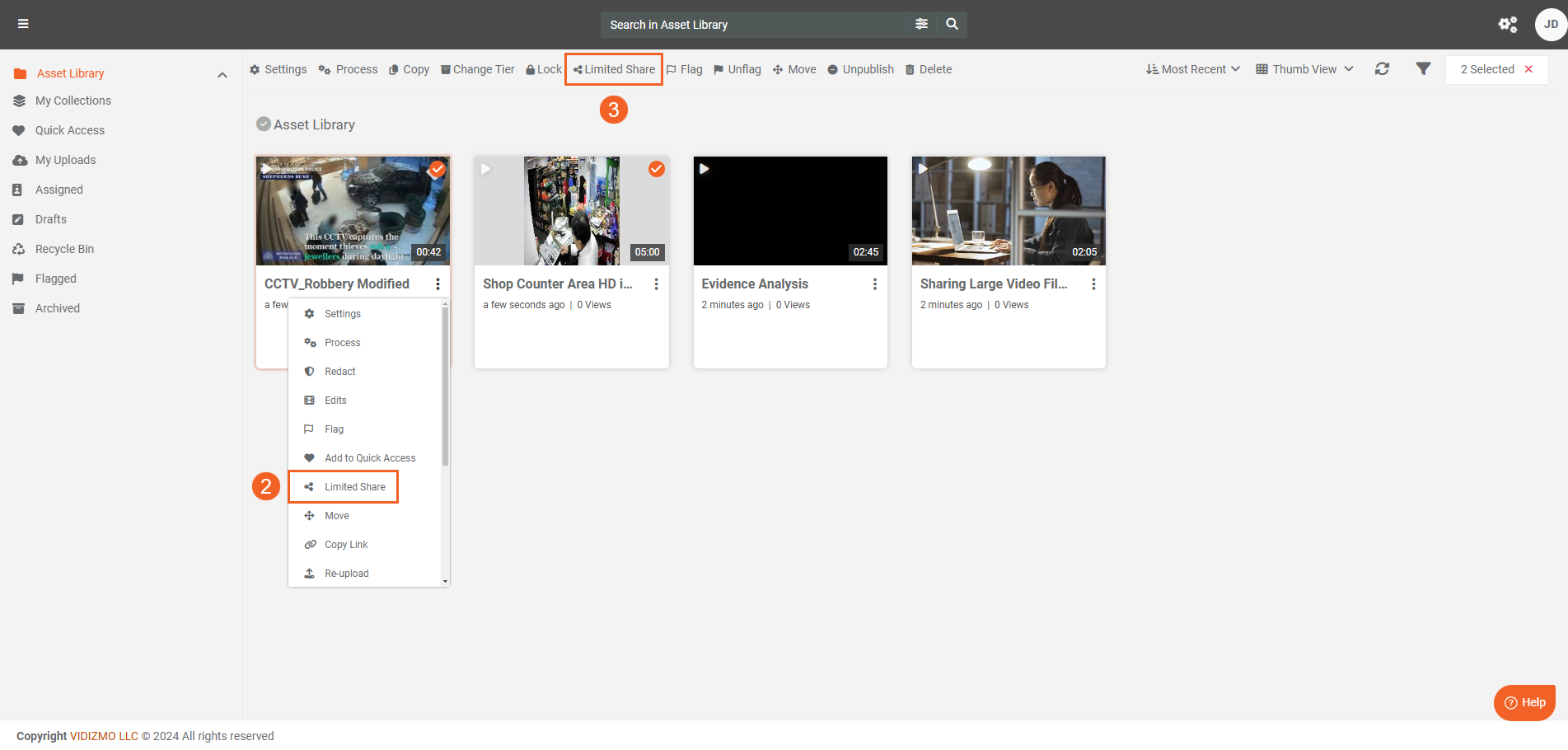The image size is (1568, 750).
Task: Open advanced search filter options icon
Action: (921, 24)
